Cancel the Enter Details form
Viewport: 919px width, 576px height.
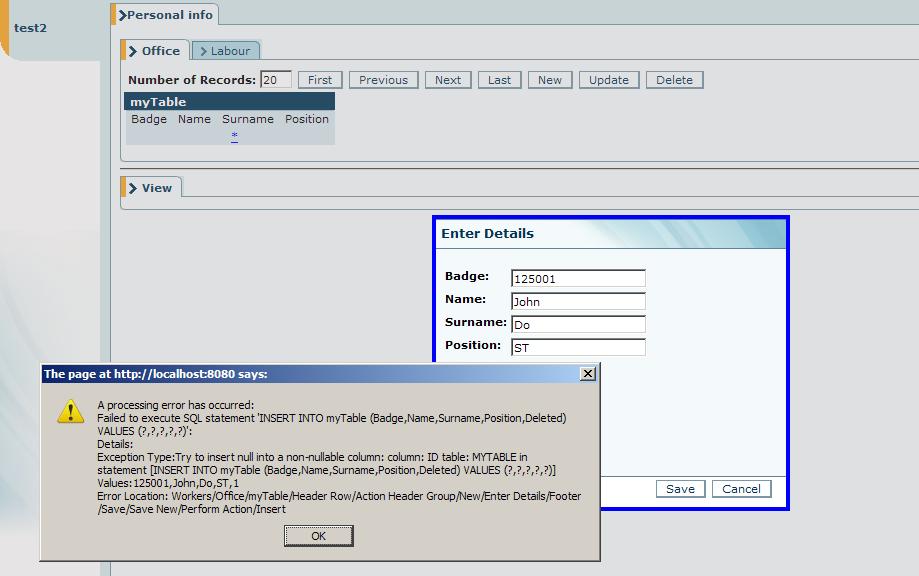point(741,489)
